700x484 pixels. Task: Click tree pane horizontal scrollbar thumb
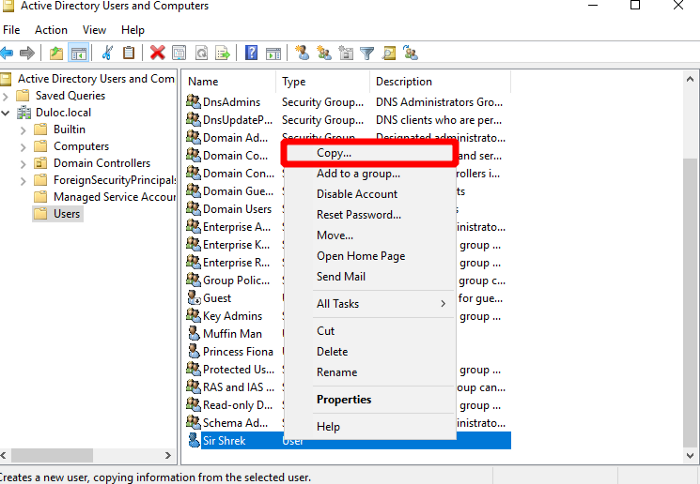tap(52, 455)
